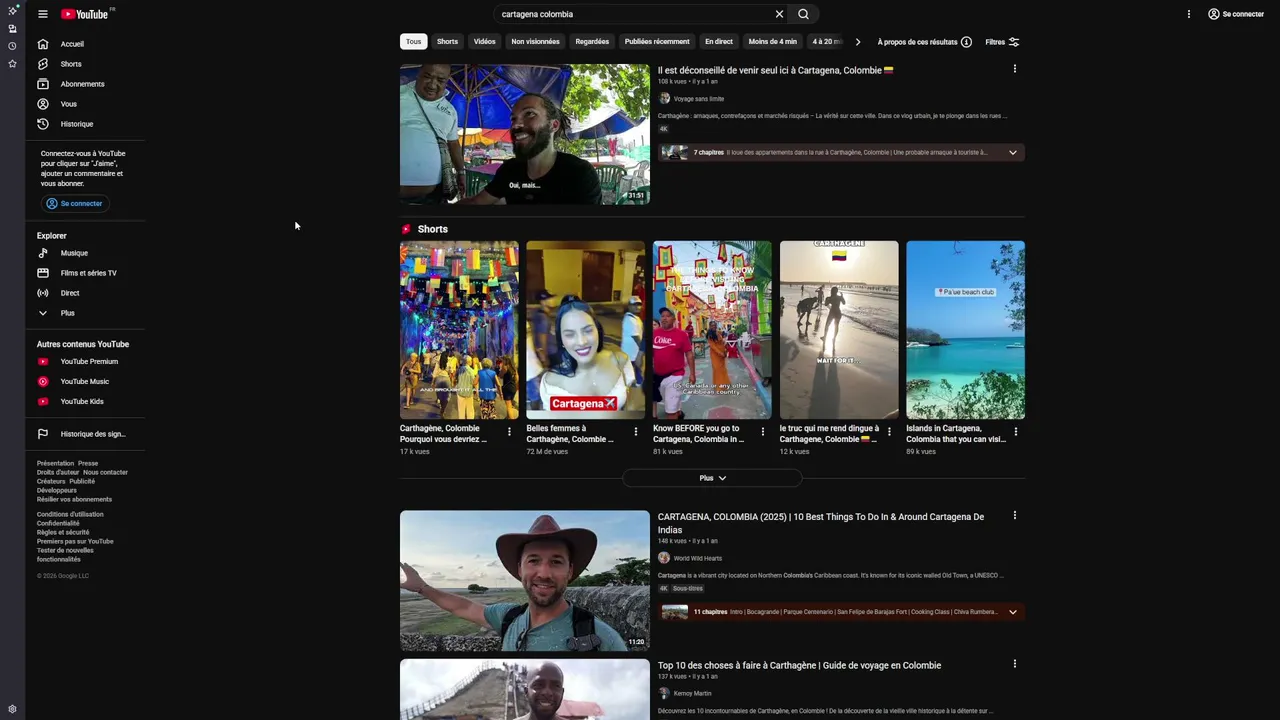Select the Moins de 4 min chip
1280x720 pixels.
coord(772,42)
